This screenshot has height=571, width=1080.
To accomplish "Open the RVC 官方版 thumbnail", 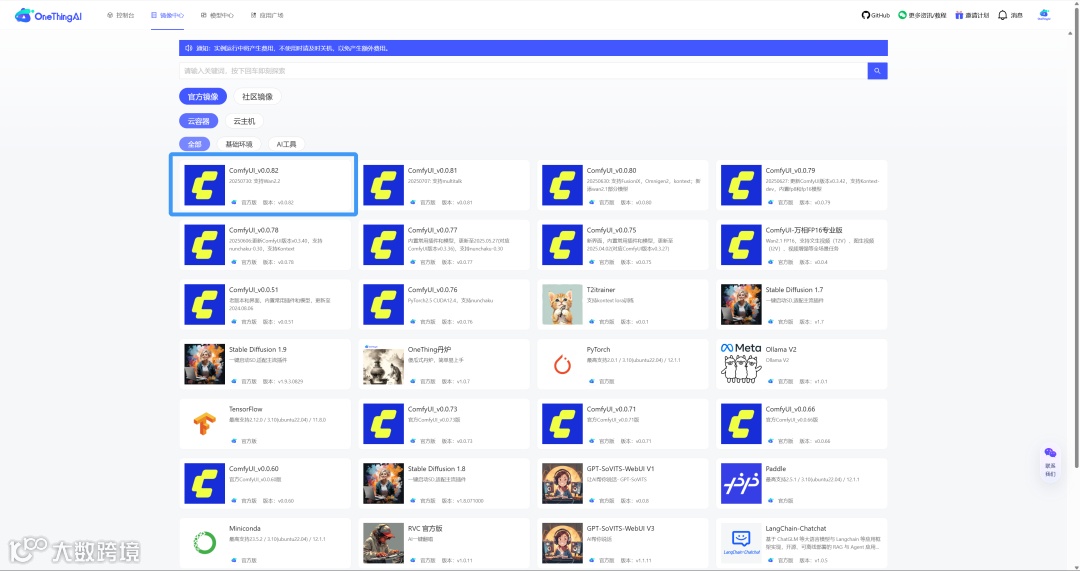I will point(384,543).
